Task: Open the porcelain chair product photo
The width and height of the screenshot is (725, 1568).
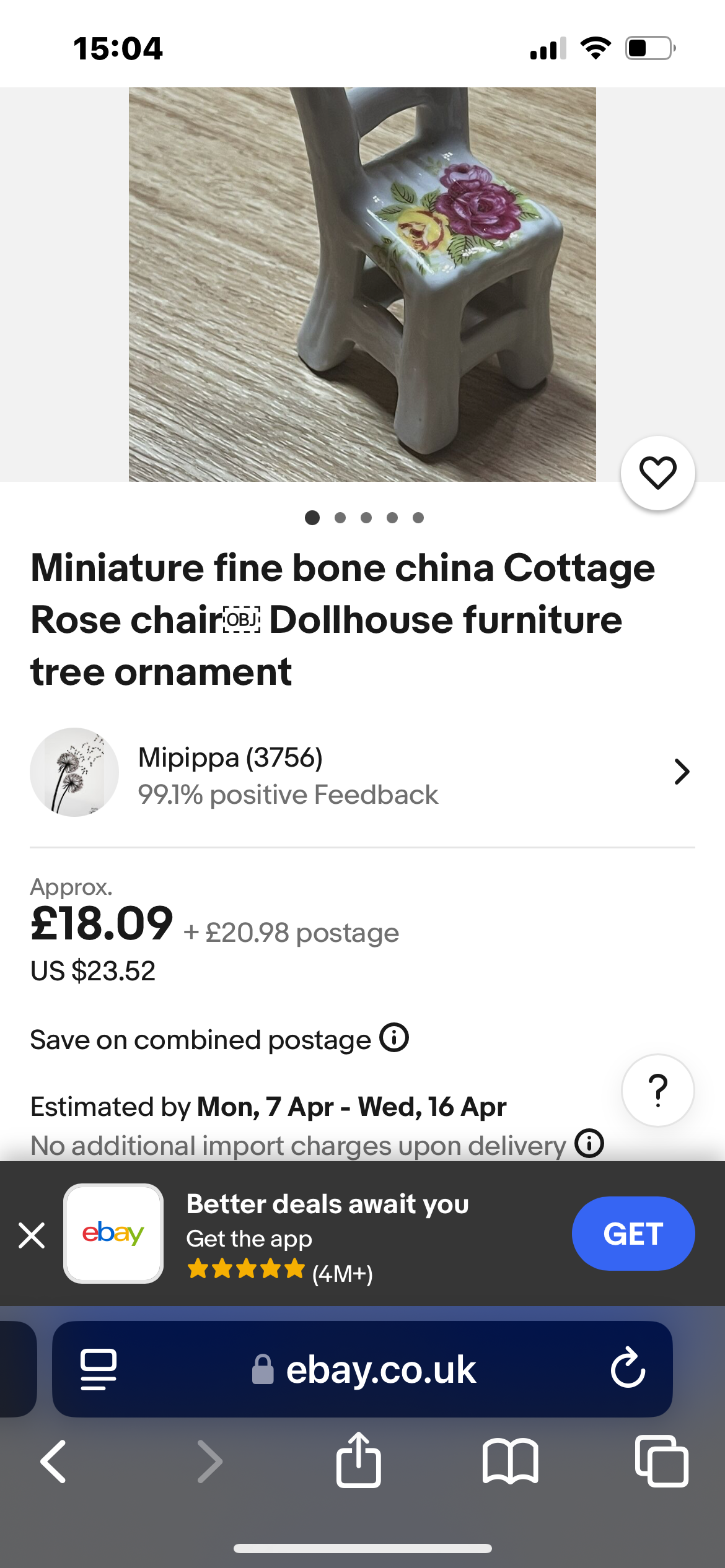Action: [x=362, y=284]
